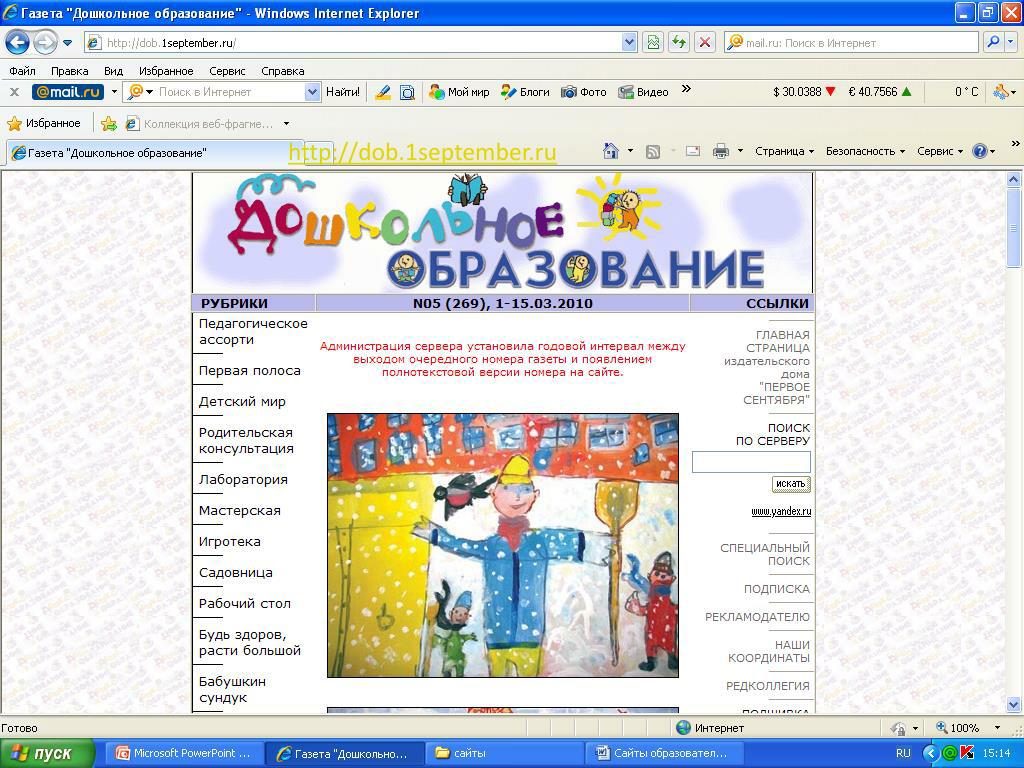The image size is (1024, 768).
Task: Open the Mail.ru search field dropdown
Action: click(312, 92)
